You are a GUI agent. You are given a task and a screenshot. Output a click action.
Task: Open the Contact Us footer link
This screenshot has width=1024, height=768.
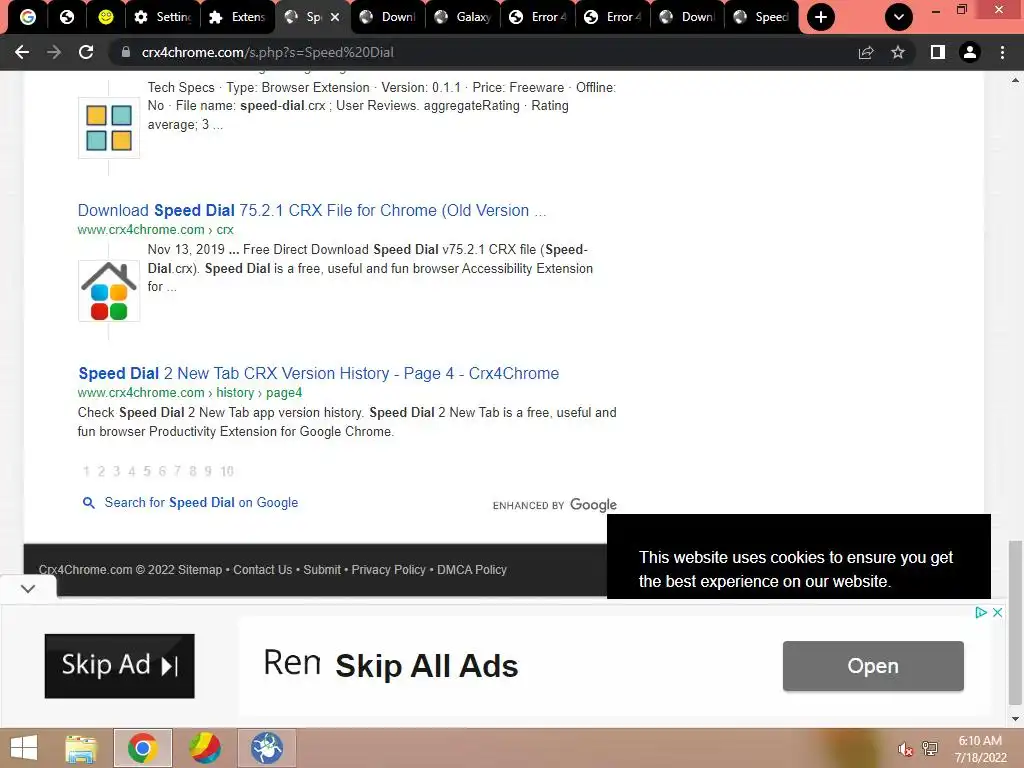[x=263, y=569]
